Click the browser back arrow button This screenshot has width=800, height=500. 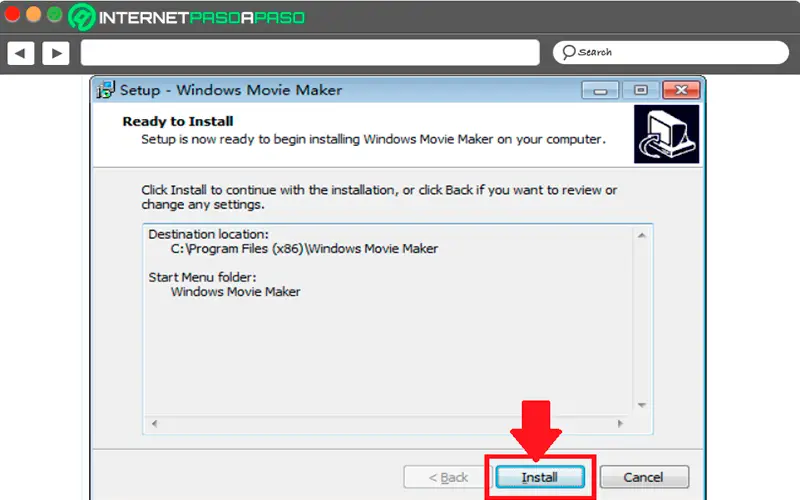pyautogui.click(x=21, y=53)
